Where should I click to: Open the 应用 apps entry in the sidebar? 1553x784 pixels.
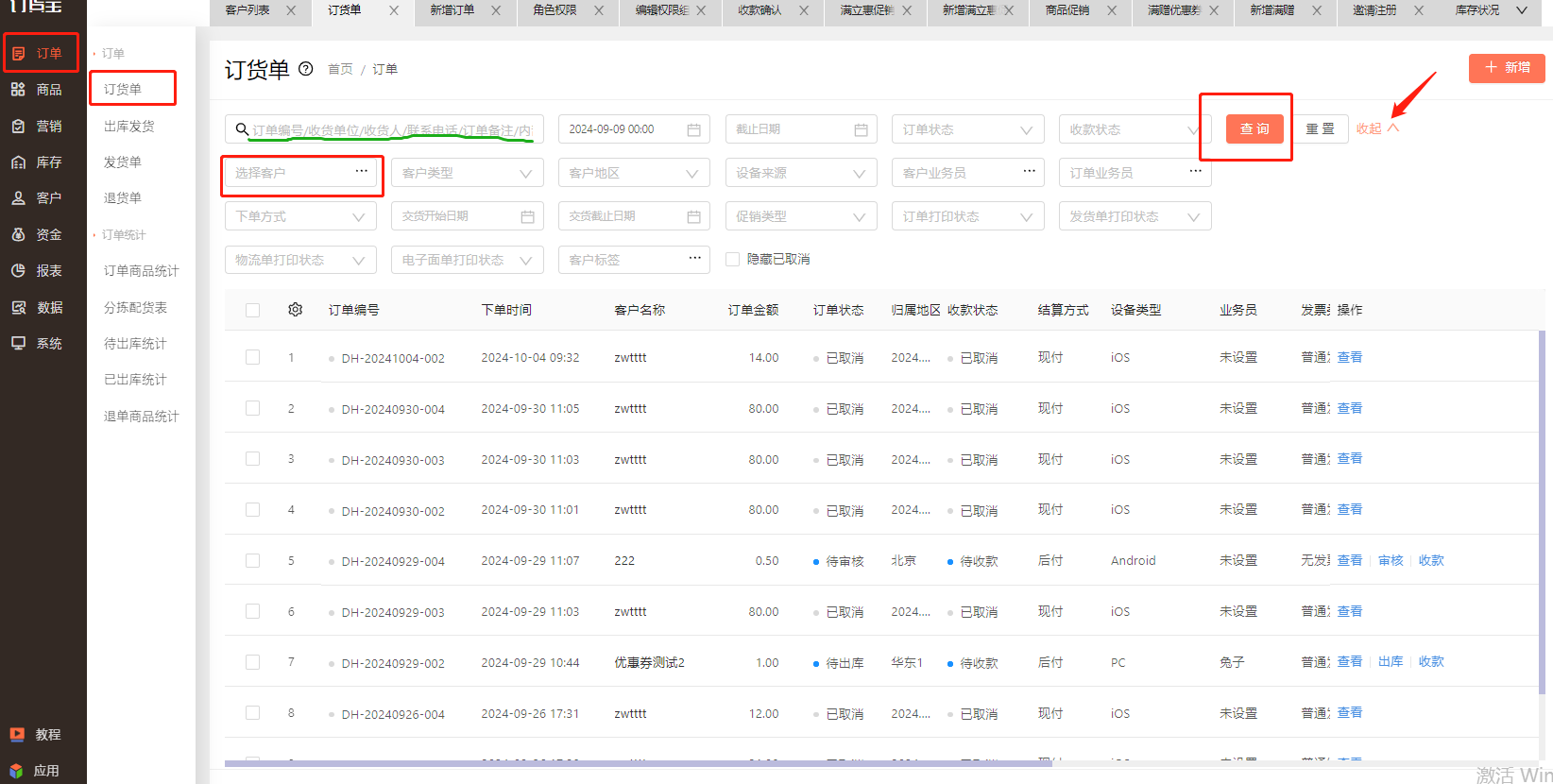coord(36,771)
